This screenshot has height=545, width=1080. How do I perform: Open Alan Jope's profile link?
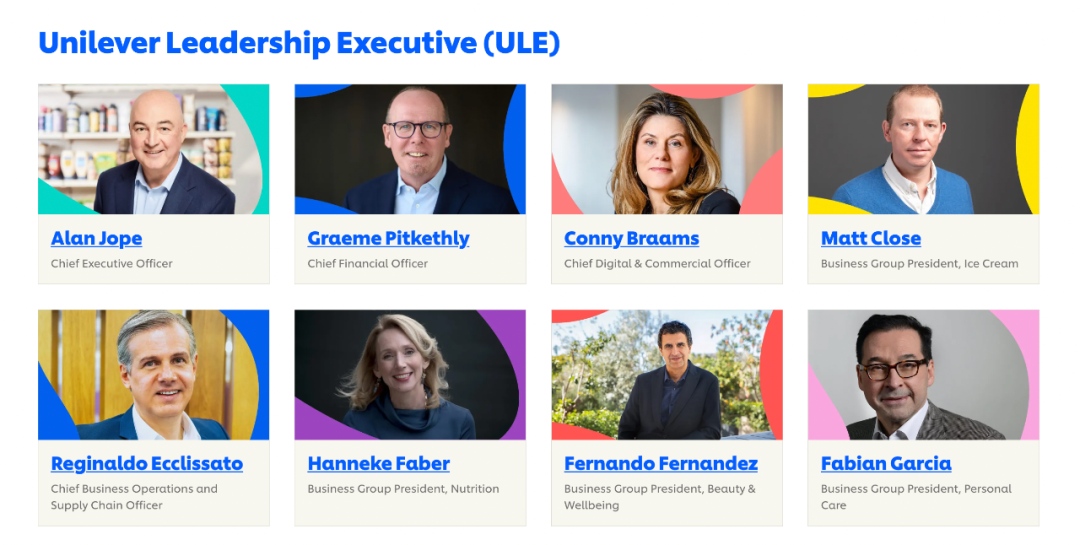[x=96, y=238]
